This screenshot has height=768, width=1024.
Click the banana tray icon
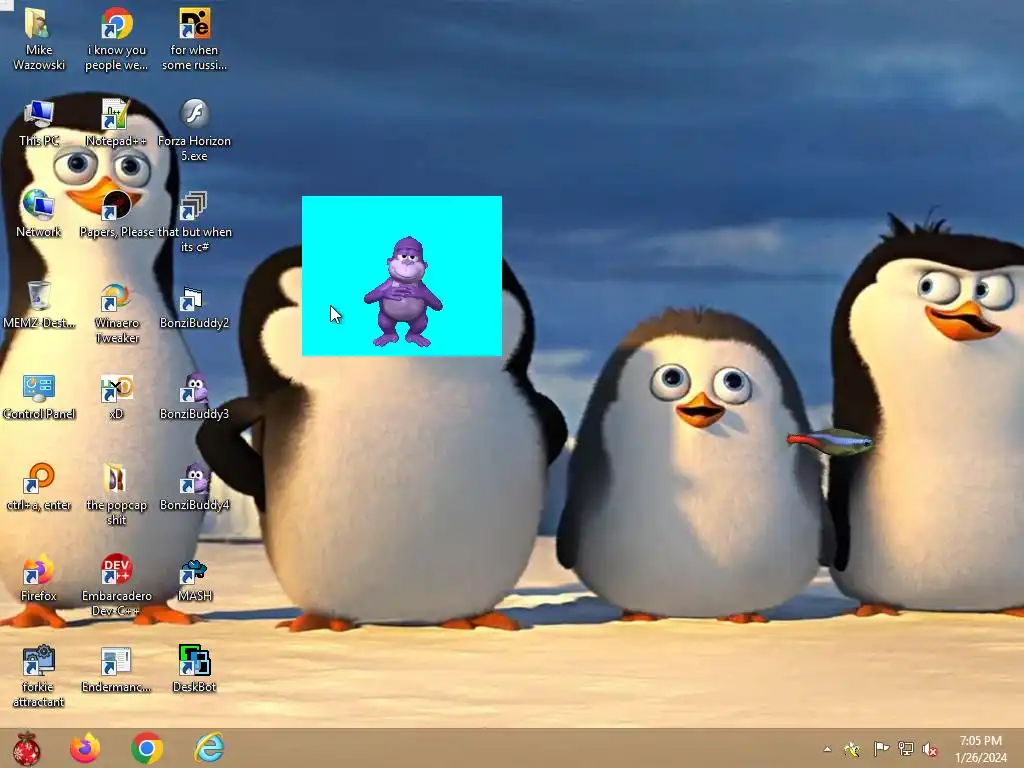(852, 749)
